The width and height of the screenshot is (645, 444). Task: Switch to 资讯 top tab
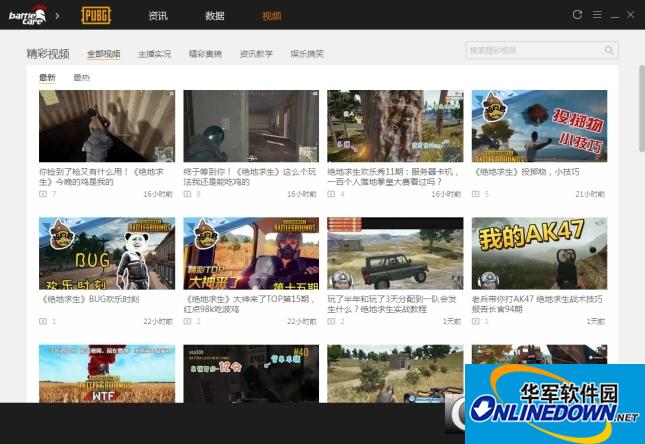[x=158, y=16]
